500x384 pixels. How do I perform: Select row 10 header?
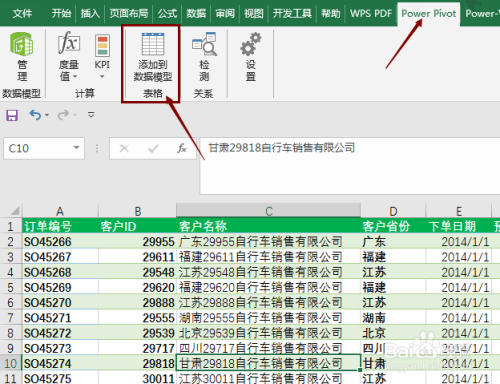[11, 363]
